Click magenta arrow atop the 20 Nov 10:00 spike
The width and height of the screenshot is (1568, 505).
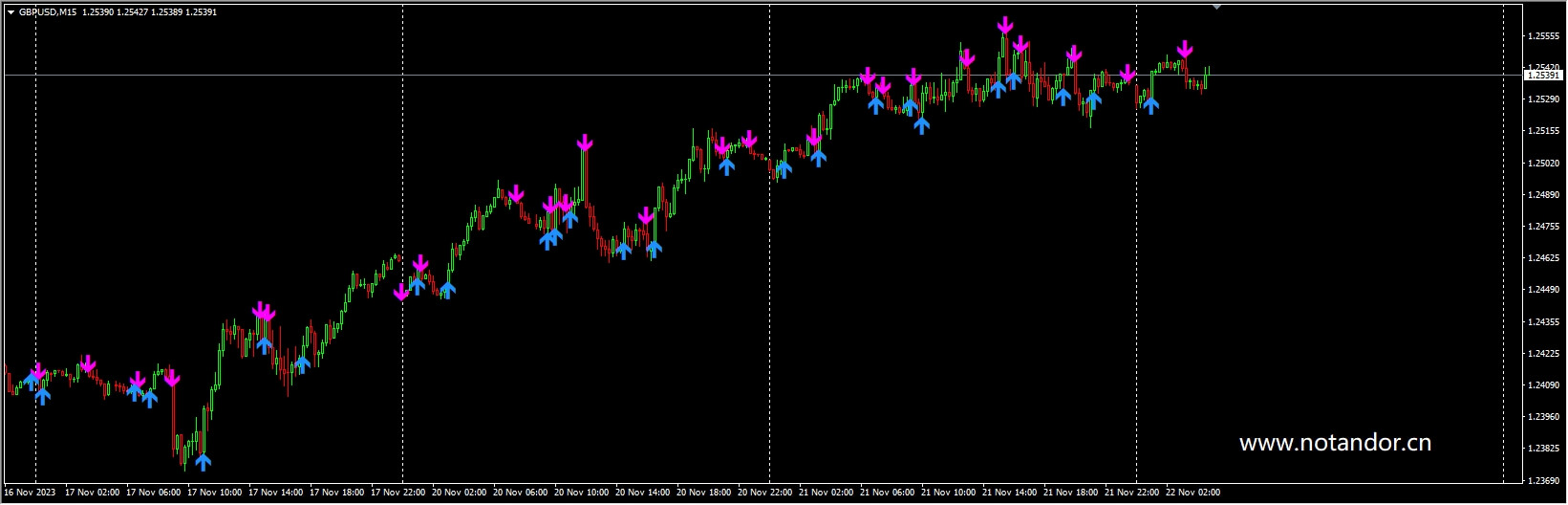pyautogui.click(x=585, y=143)
